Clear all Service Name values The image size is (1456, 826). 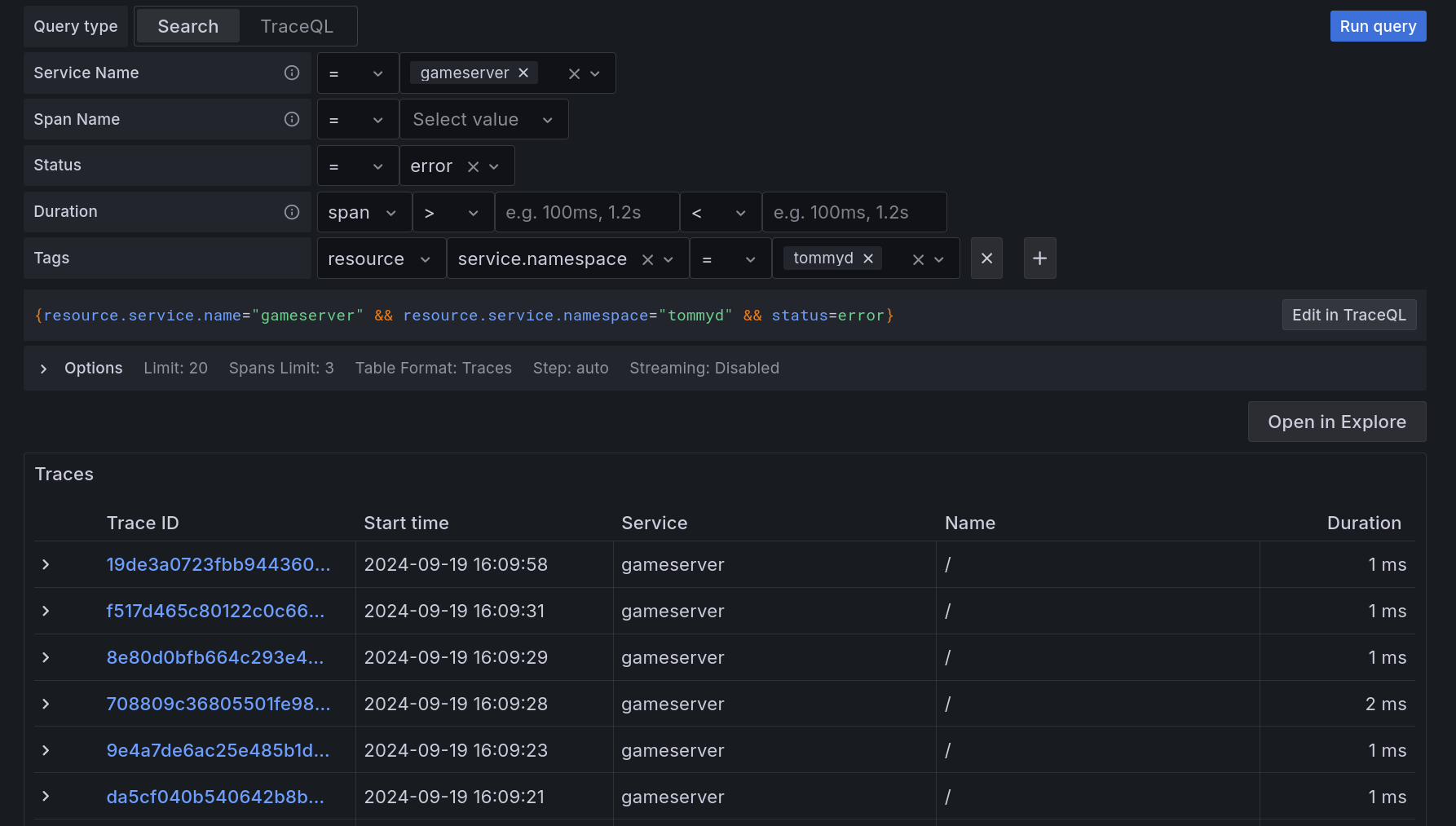click(x=574, y=73)
